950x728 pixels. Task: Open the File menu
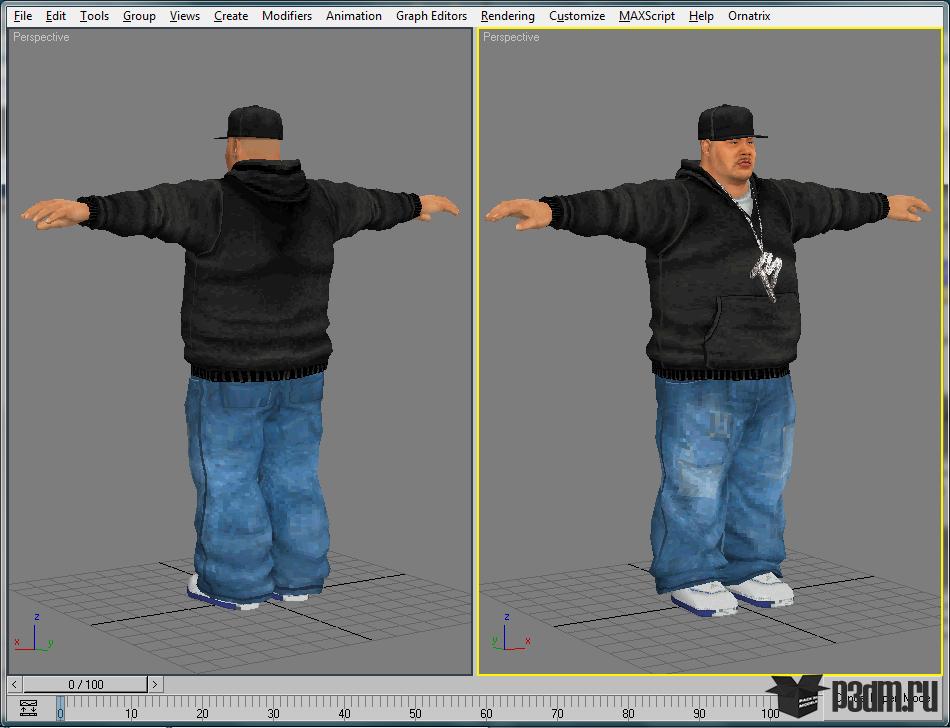23,16
